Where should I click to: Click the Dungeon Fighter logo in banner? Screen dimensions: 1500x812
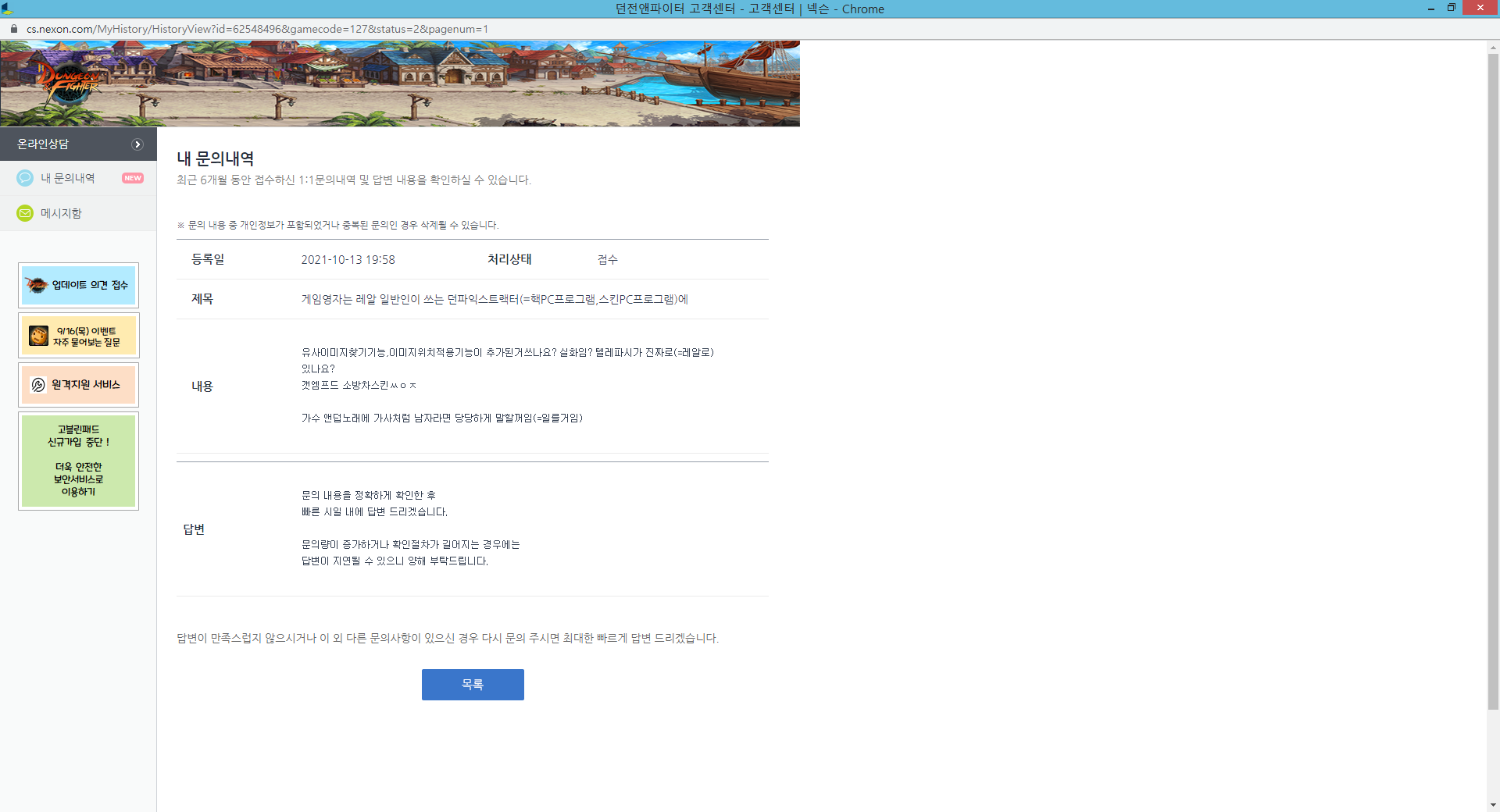click(69, 81)
